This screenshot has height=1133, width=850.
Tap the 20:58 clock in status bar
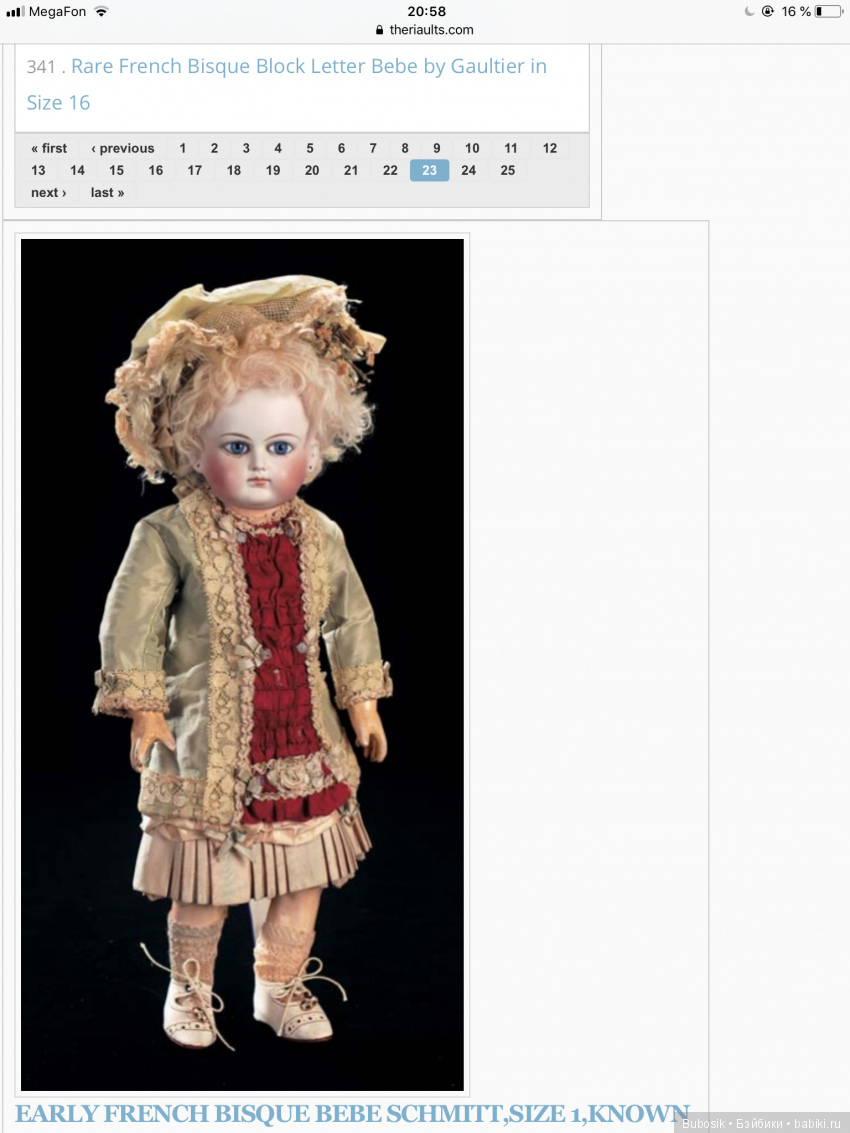tap(426, 12)
